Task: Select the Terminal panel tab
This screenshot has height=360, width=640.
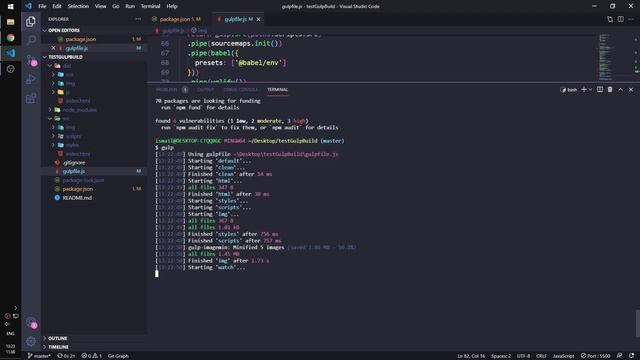Action: coord(278,90)
